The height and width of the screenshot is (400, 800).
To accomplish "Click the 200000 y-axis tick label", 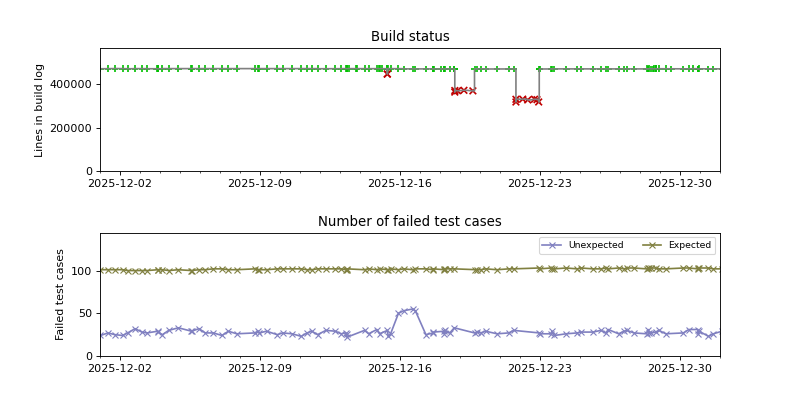I will click(73, 128).
